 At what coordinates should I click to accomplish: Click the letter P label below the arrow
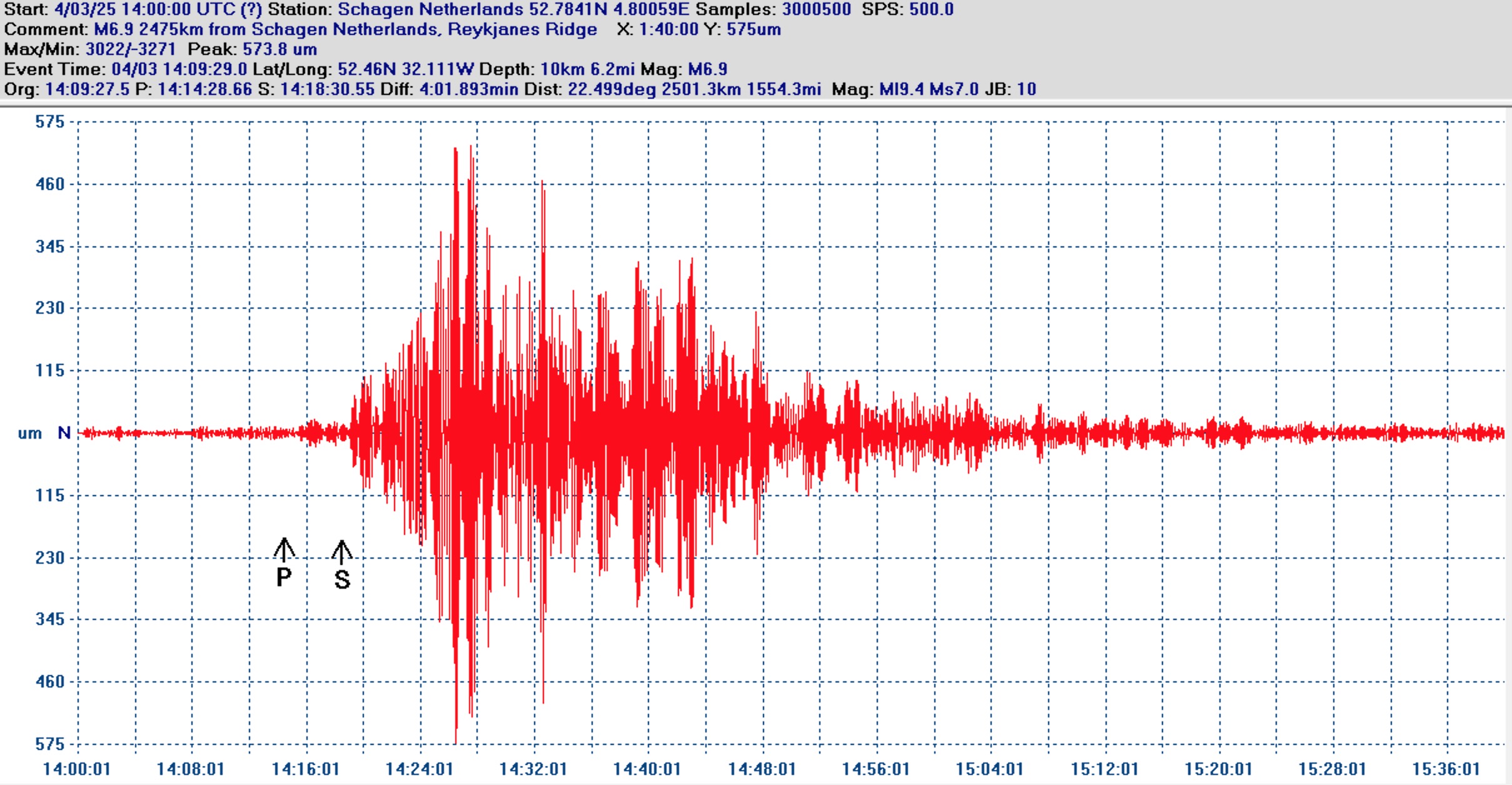pyautogui.click(x=283, y=577)
